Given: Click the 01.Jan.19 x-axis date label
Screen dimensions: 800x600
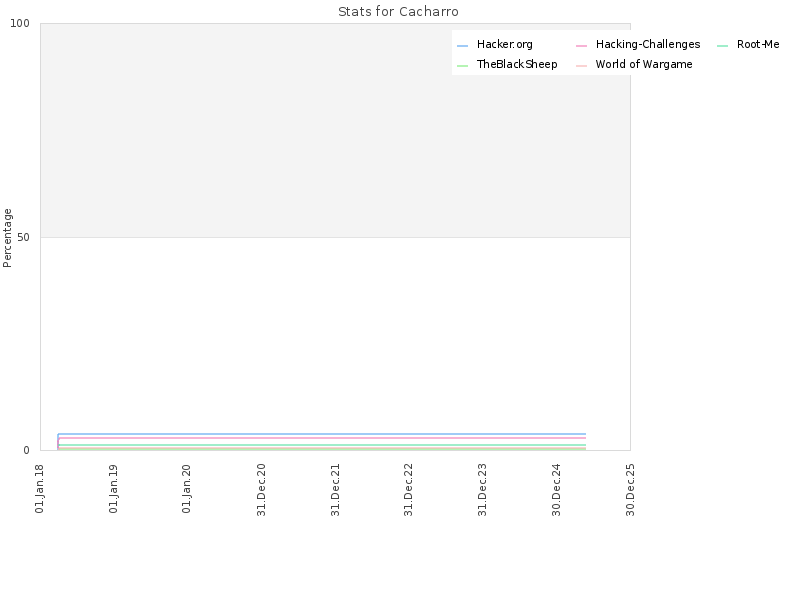Looking at the screenshot, I should coord(114,489).
